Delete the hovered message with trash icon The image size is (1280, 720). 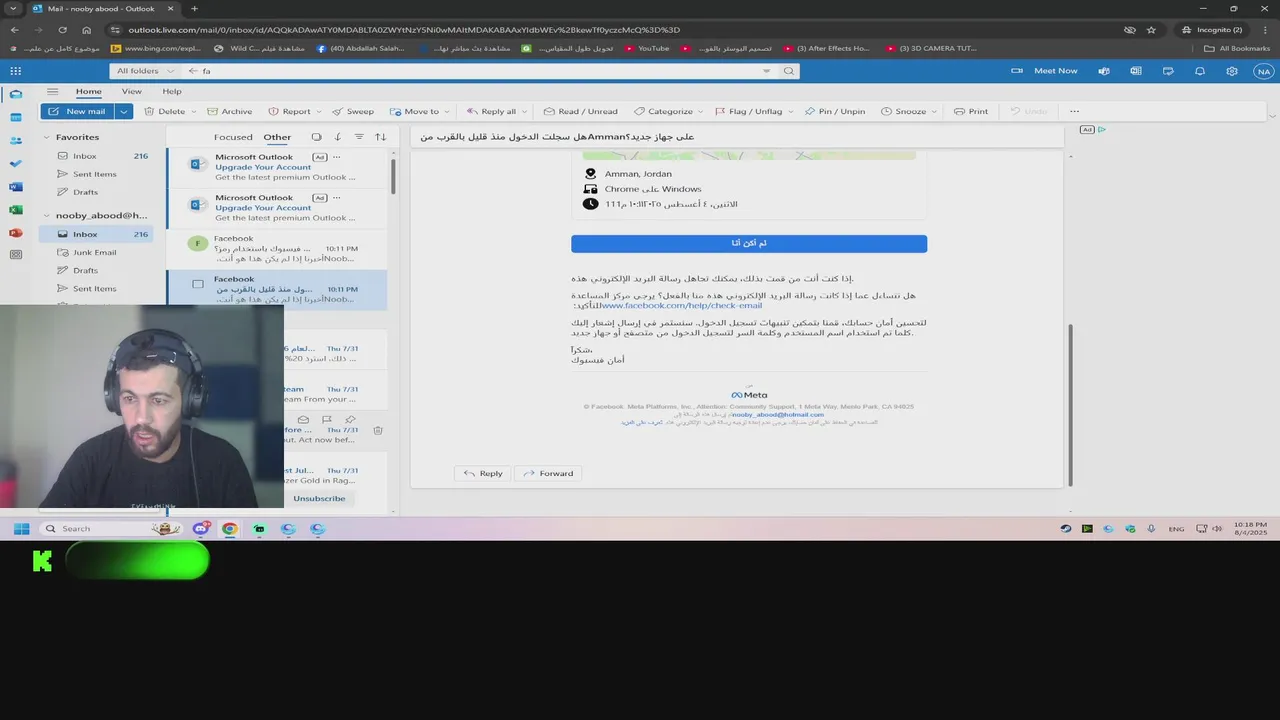coord(378,430)
